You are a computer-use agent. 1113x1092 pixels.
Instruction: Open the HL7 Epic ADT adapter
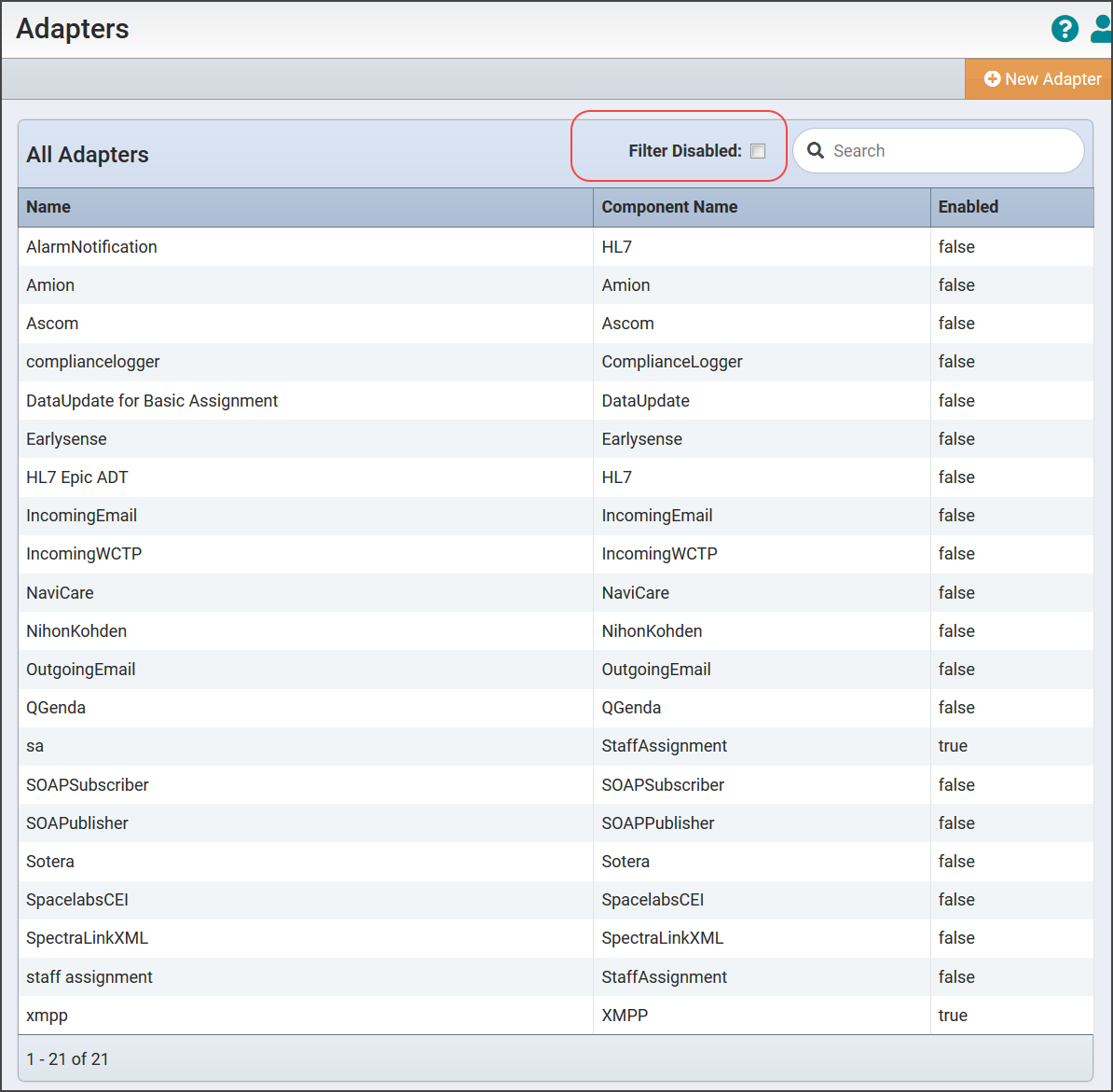coord(77,477)
